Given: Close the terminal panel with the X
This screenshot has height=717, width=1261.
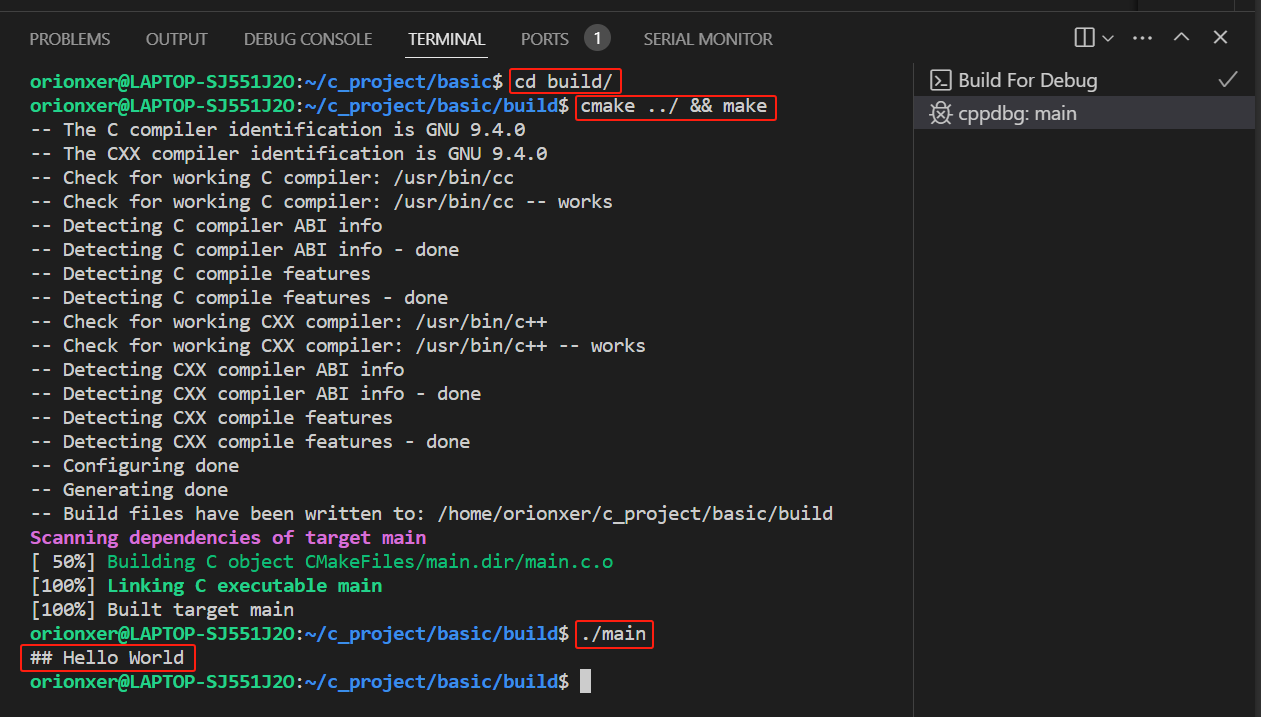Looking at the screenshot, I should 1220,38.
